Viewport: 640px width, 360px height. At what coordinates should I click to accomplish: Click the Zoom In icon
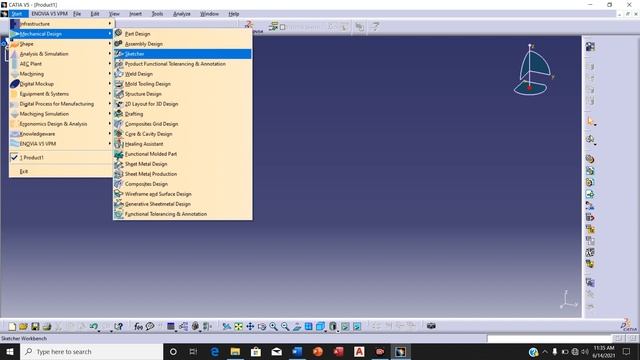click(x=273, y=326)
